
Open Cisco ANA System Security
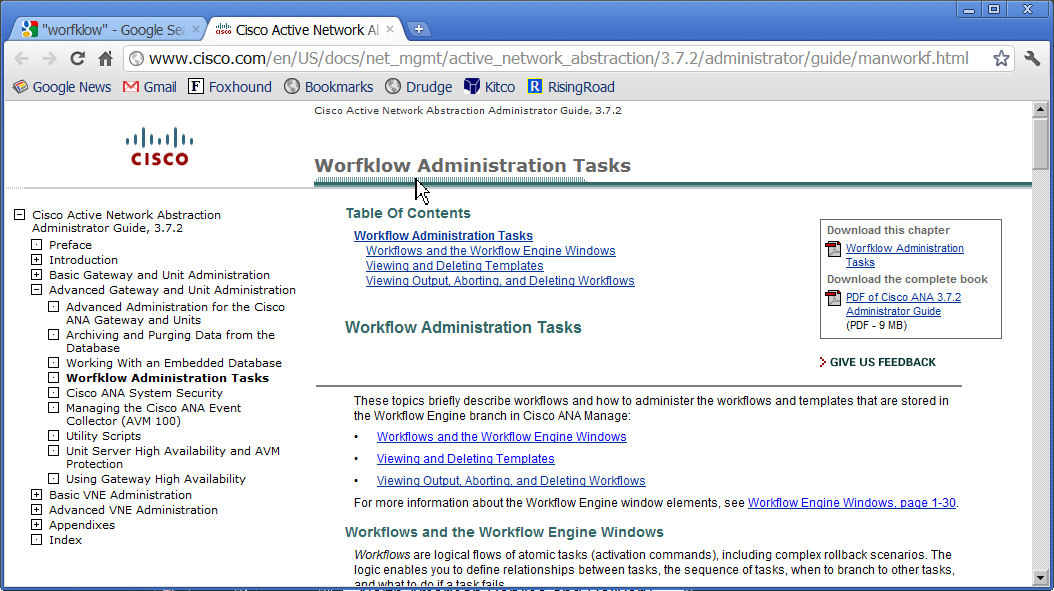[144, 393]
